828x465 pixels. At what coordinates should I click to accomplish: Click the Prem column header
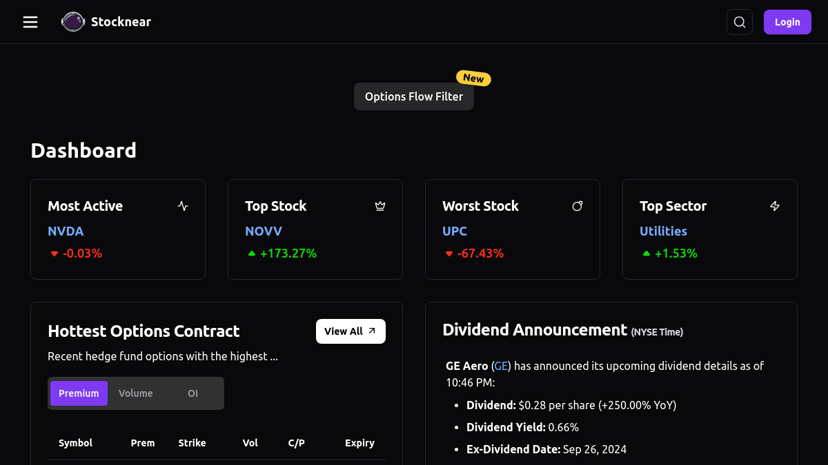[143, 443]
